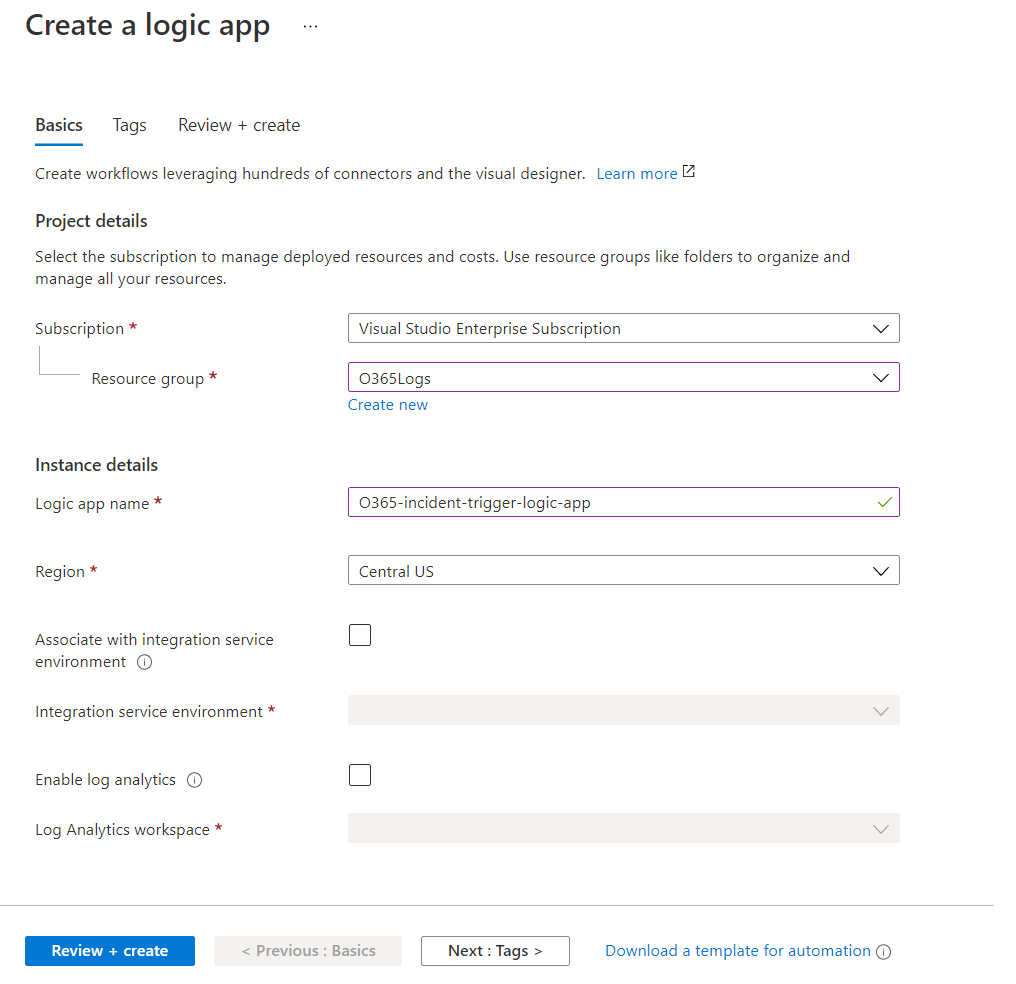Click Create new resource group link
This screenshot has height=984, width=1016.
click(x=388, y=405)
